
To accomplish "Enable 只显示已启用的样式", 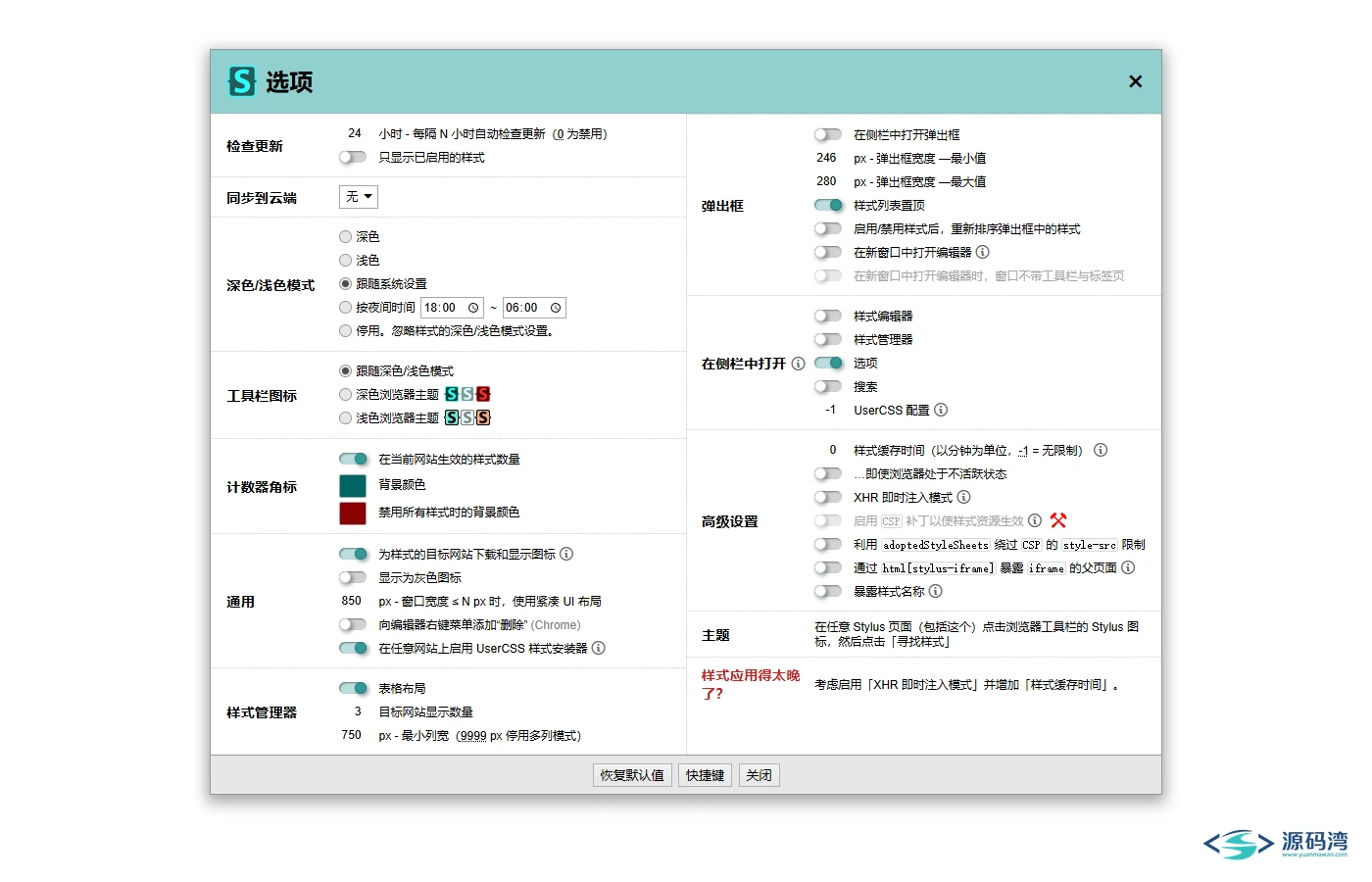I will [353, 157].
